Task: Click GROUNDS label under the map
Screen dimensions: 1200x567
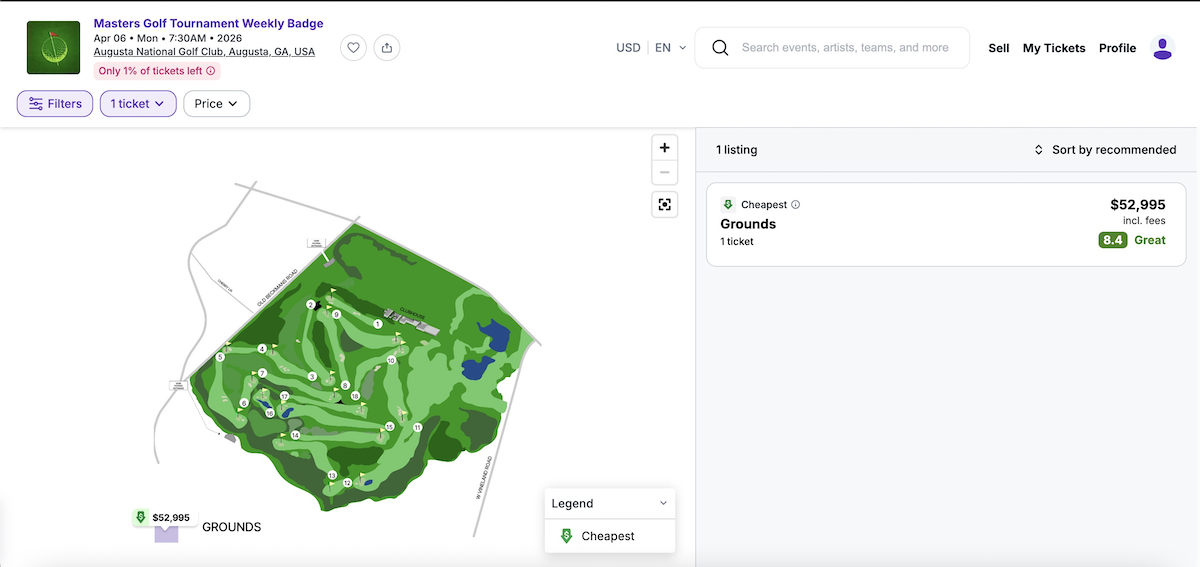Action: 232,527
